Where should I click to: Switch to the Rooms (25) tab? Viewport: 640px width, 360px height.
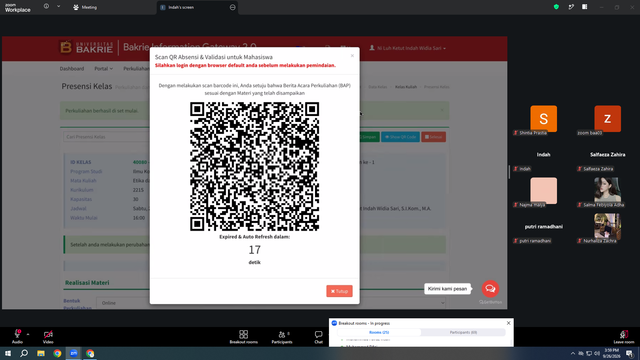(379, 332)
